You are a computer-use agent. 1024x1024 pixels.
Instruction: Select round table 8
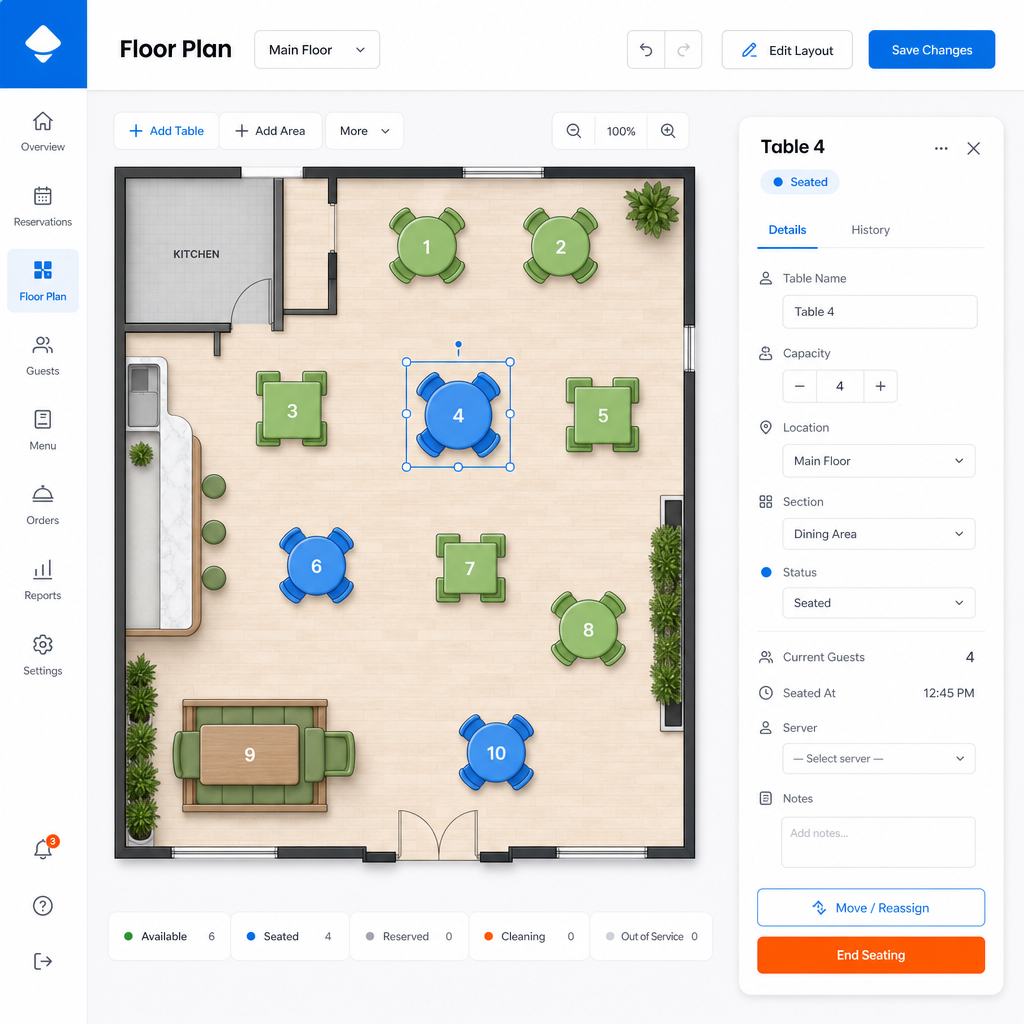coord(588,629)
